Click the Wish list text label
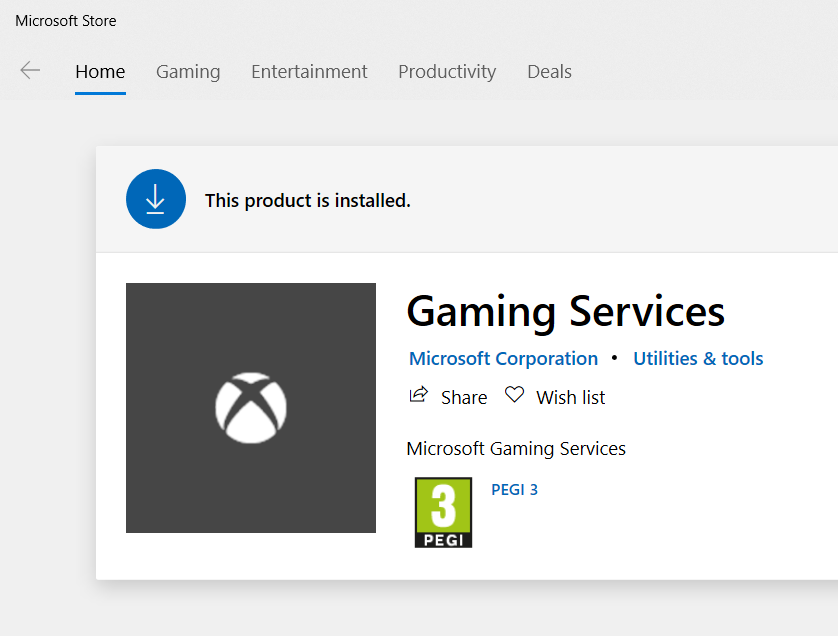838x636 pixels. [571, 398]
